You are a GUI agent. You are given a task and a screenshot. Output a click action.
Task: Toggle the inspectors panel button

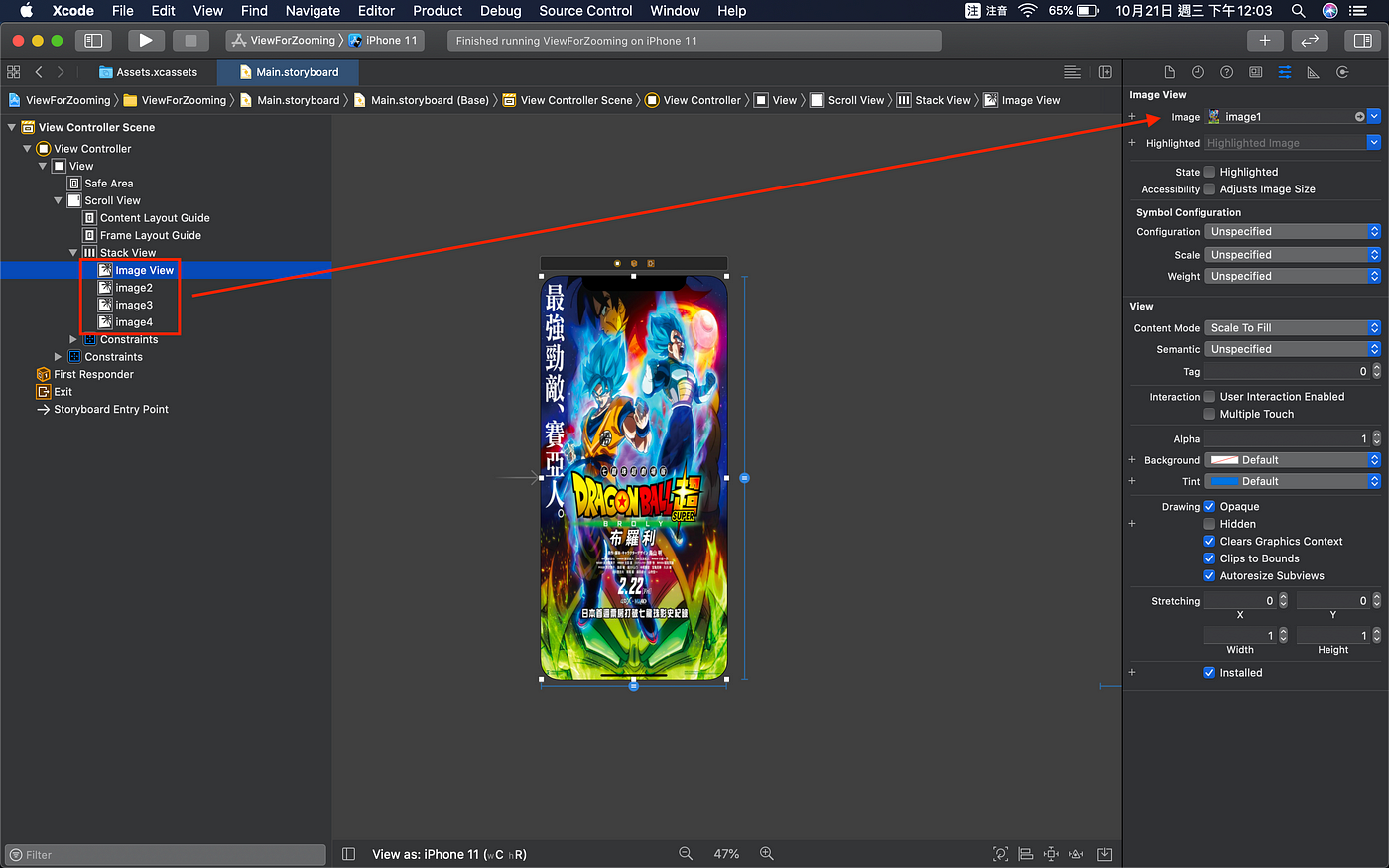(x=1362, y=40)
